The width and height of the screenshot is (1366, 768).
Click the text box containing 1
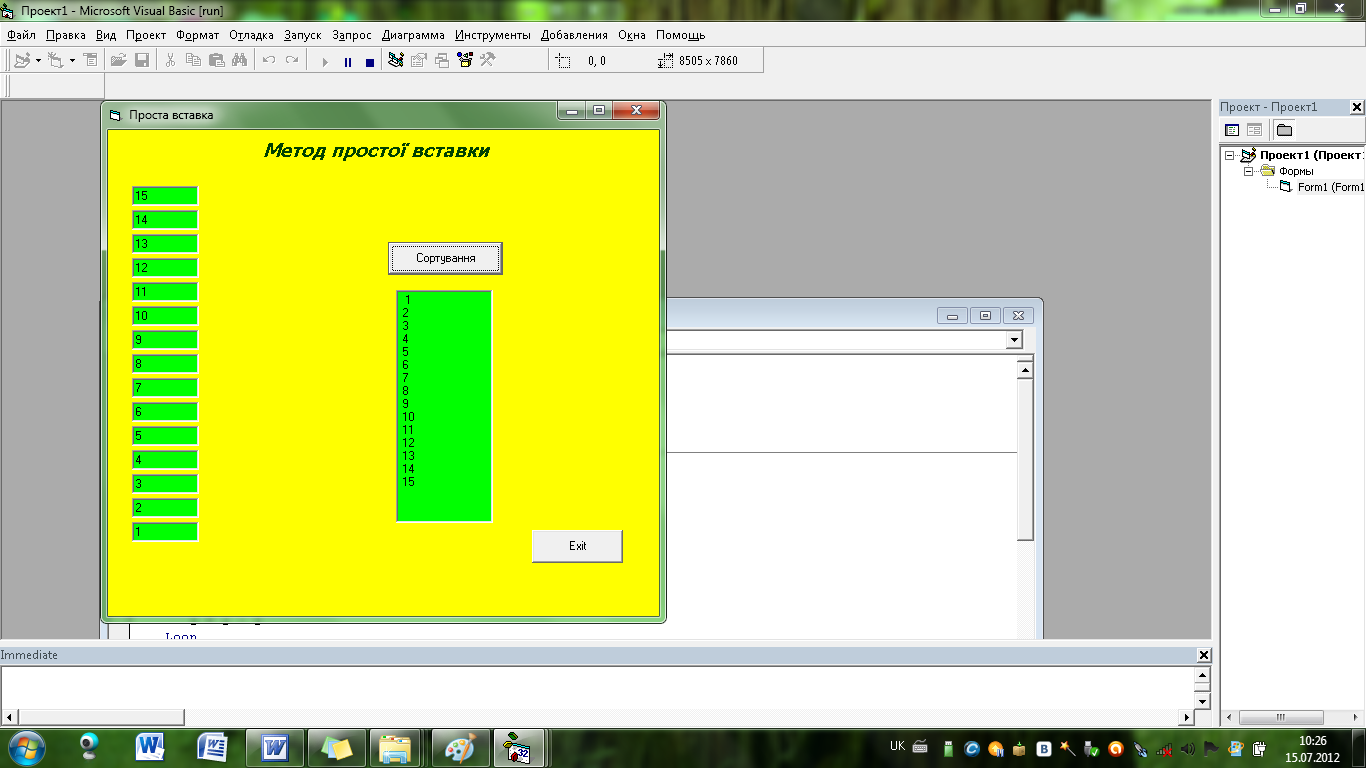(x=165, y=532)
